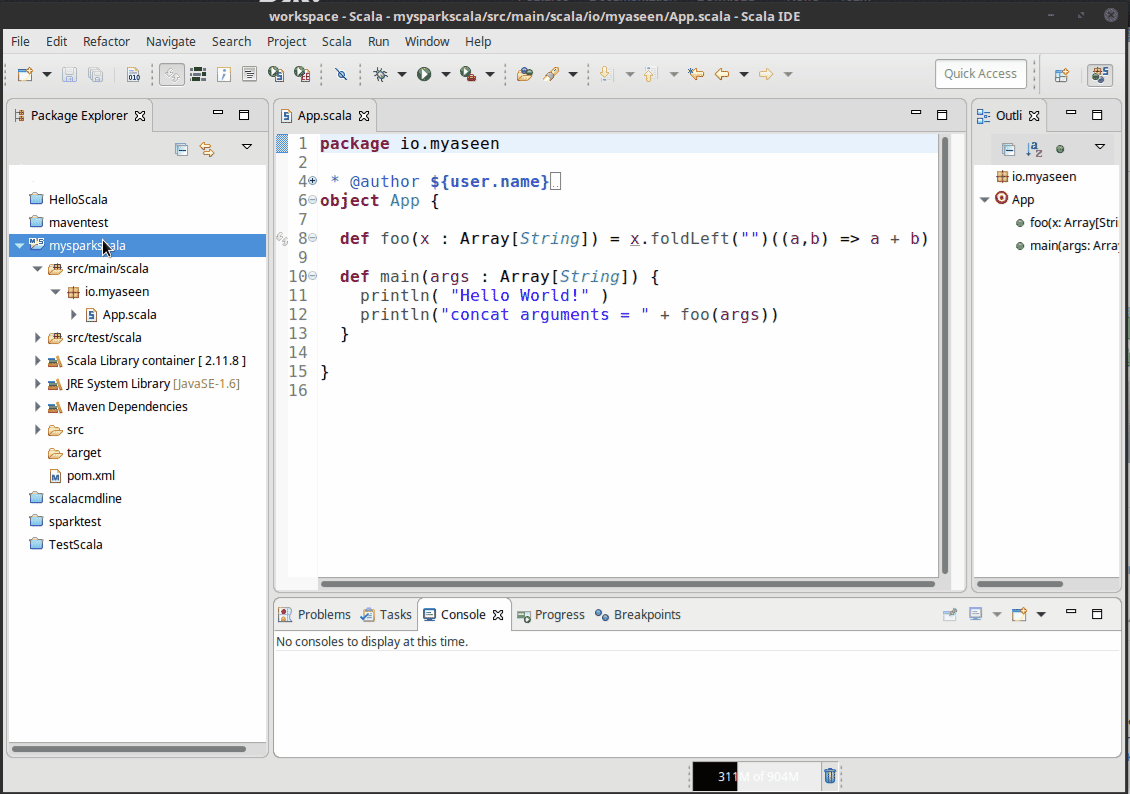Open the Refactor menu

coord(106,42)
